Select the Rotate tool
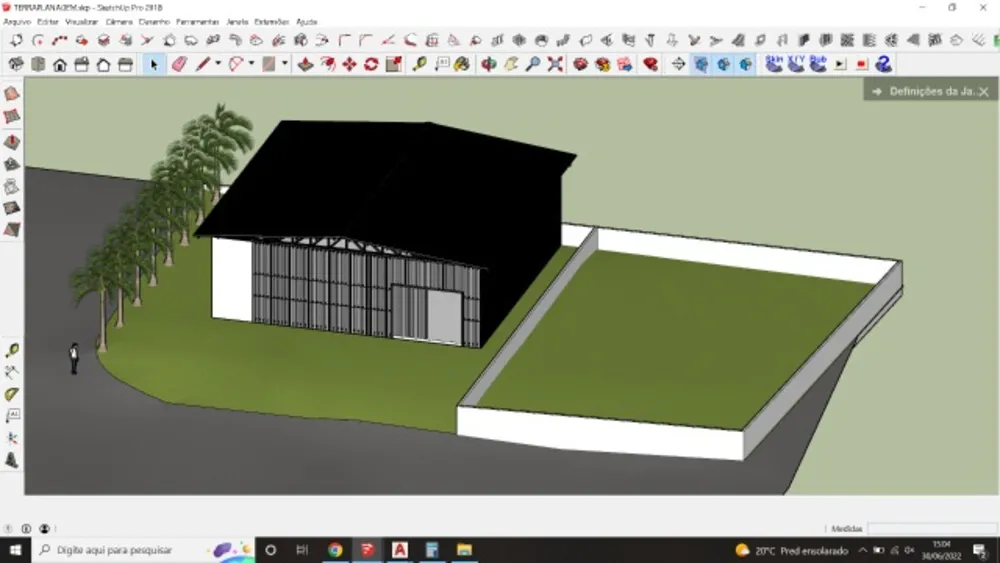Screen dimensions: 1000x563 pos(371,64)
